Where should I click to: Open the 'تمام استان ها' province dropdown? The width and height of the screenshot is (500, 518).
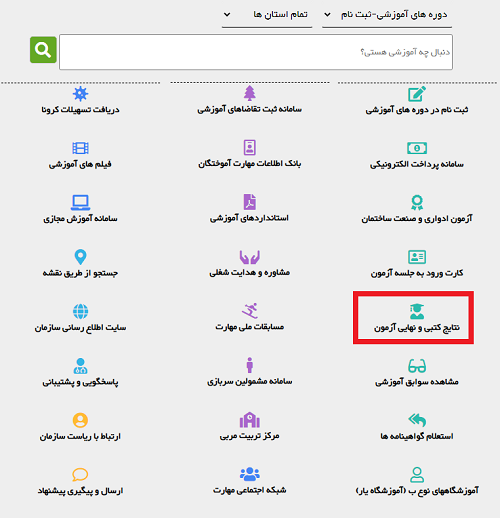267,15
